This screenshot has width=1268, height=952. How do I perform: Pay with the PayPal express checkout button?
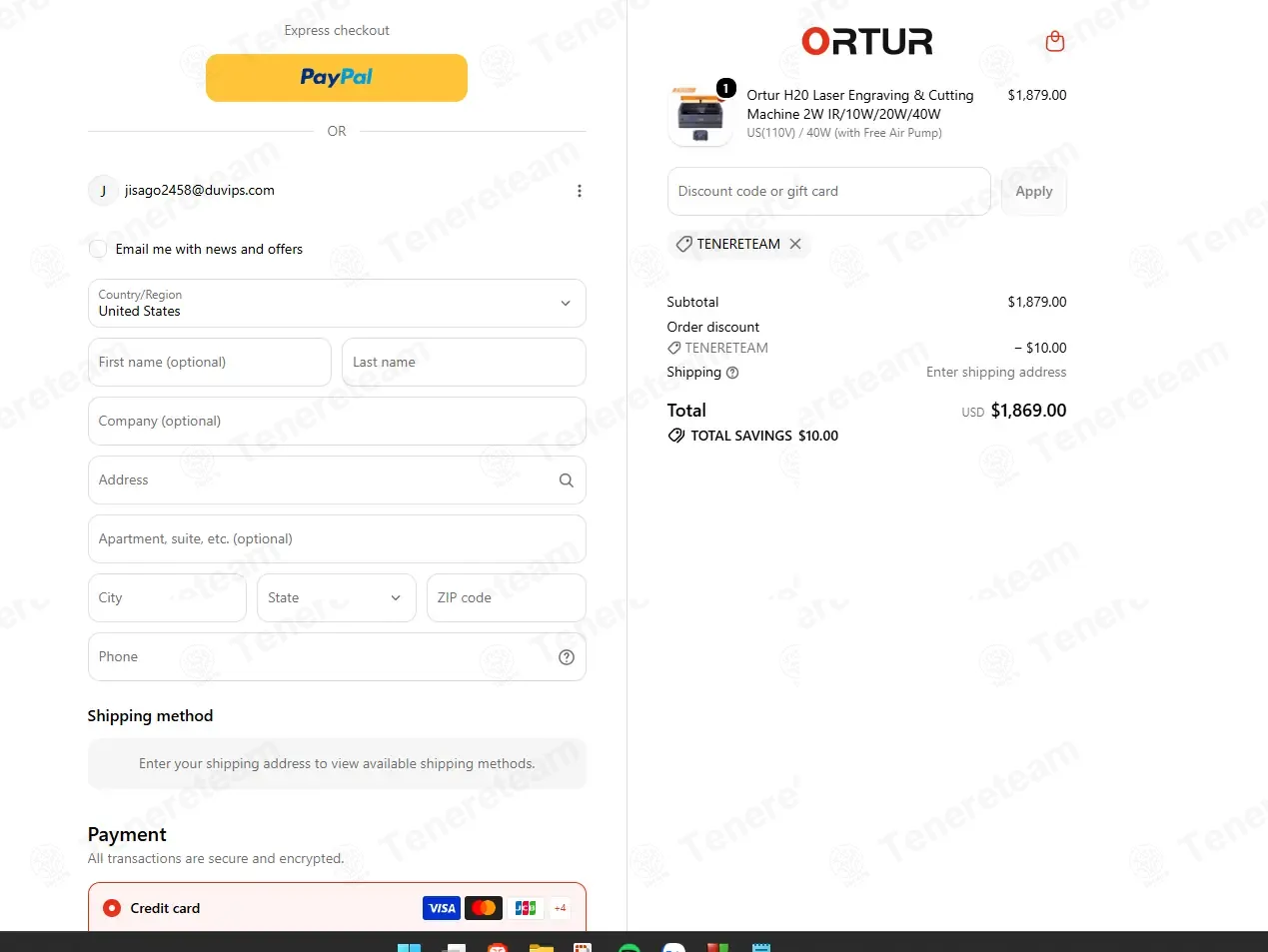pos(337,78)
